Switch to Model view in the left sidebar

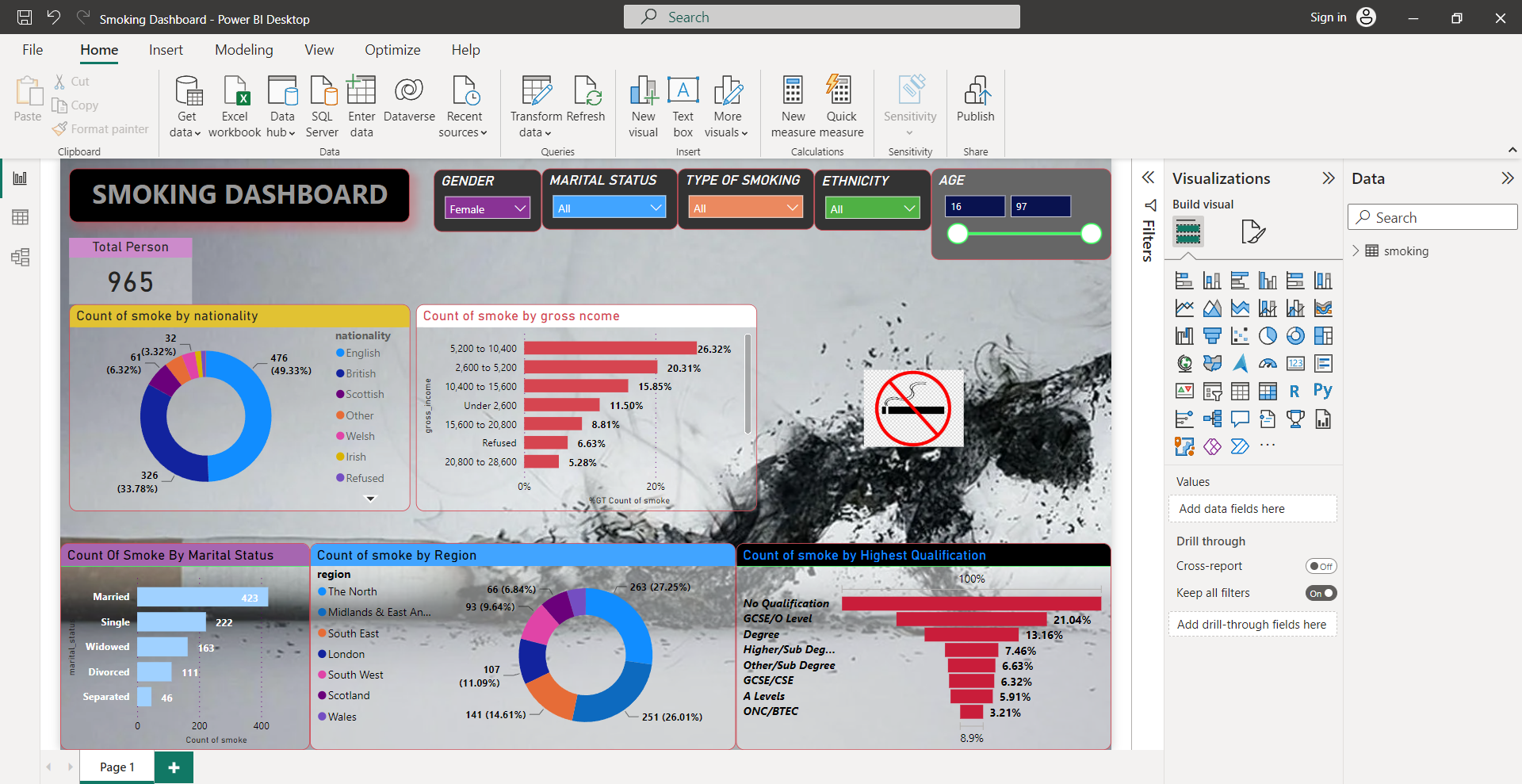tap(20, 257)
